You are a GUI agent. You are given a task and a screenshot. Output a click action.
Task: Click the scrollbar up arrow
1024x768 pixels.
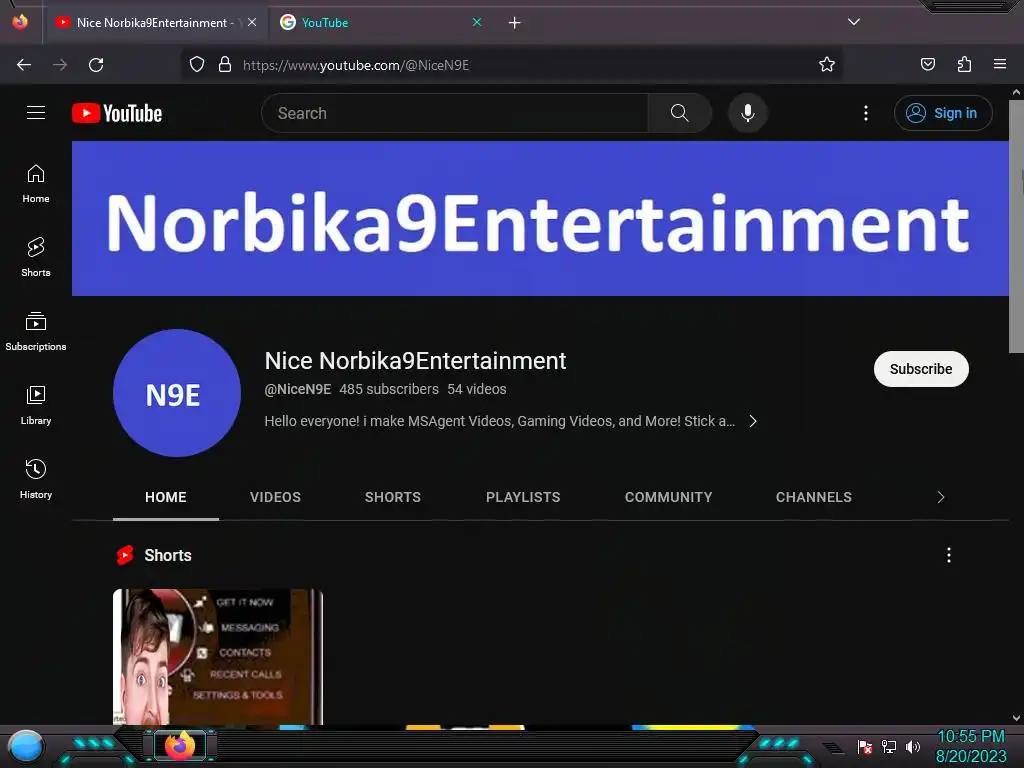click(x=1016, y=92)
